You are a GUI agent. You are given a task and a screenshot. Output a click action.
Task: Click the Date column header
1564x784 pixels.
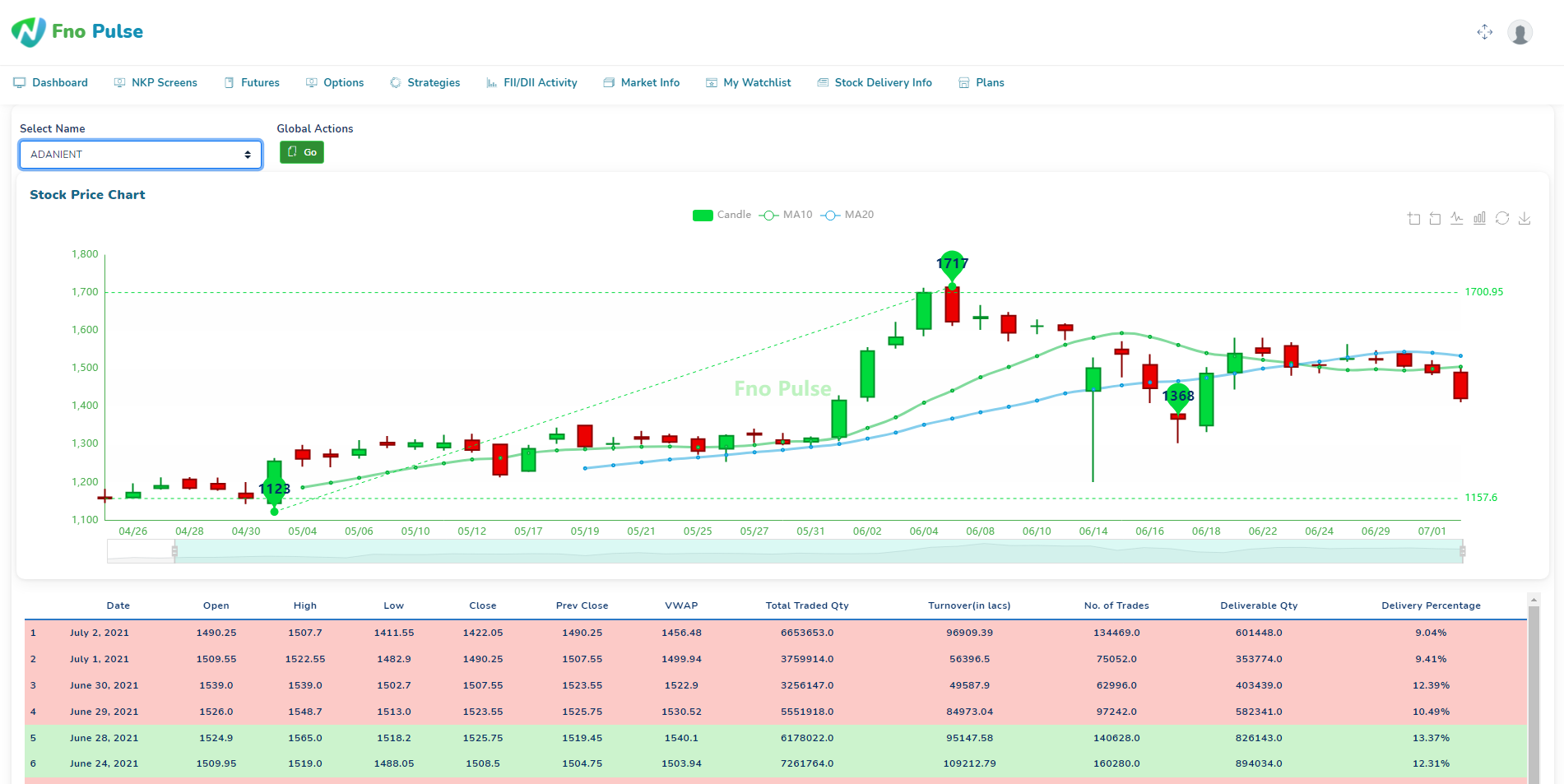[x=118, y=605]
